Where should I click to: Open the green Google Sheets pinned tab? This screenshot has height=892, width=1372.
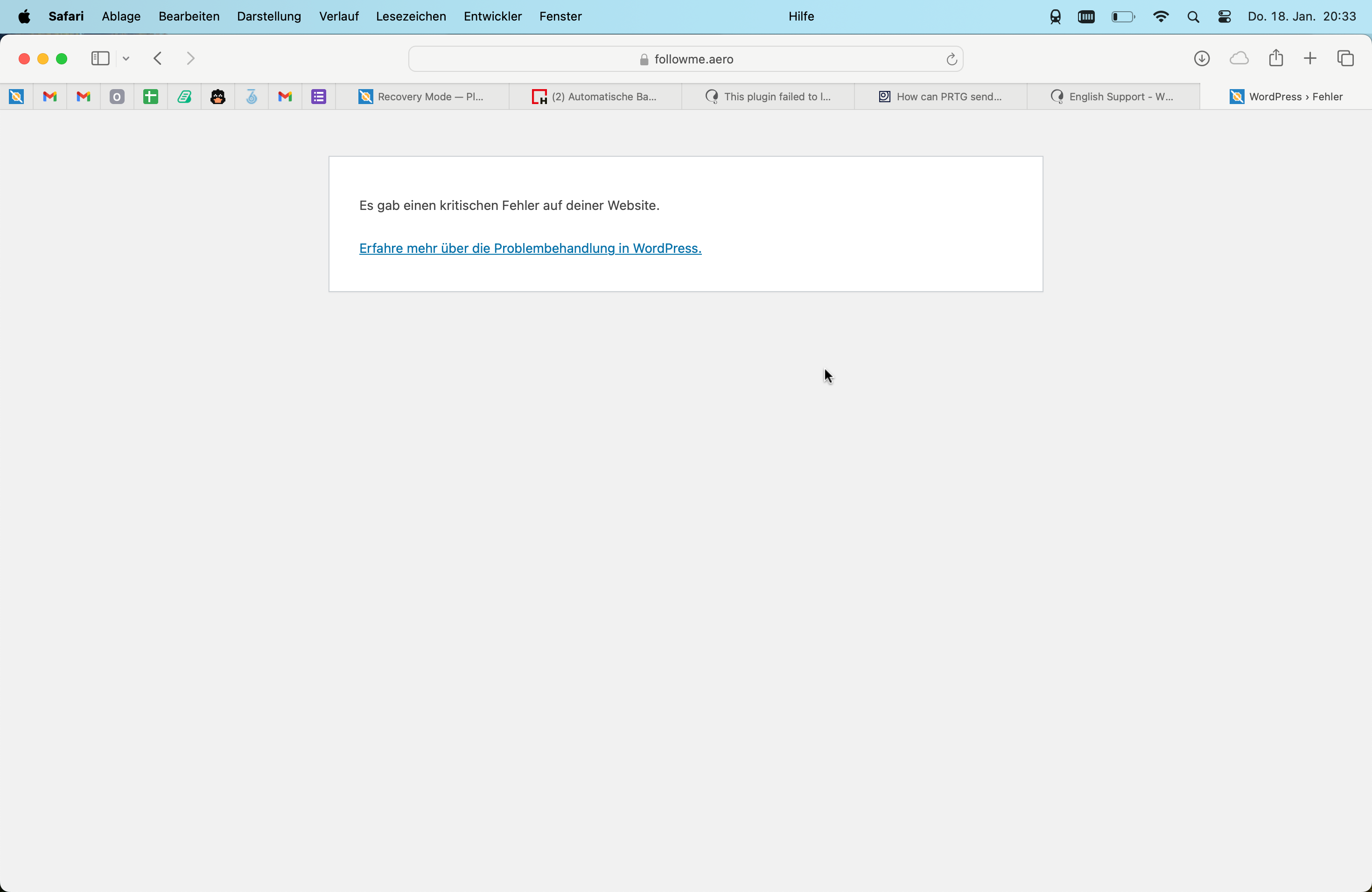pos(150,97)
